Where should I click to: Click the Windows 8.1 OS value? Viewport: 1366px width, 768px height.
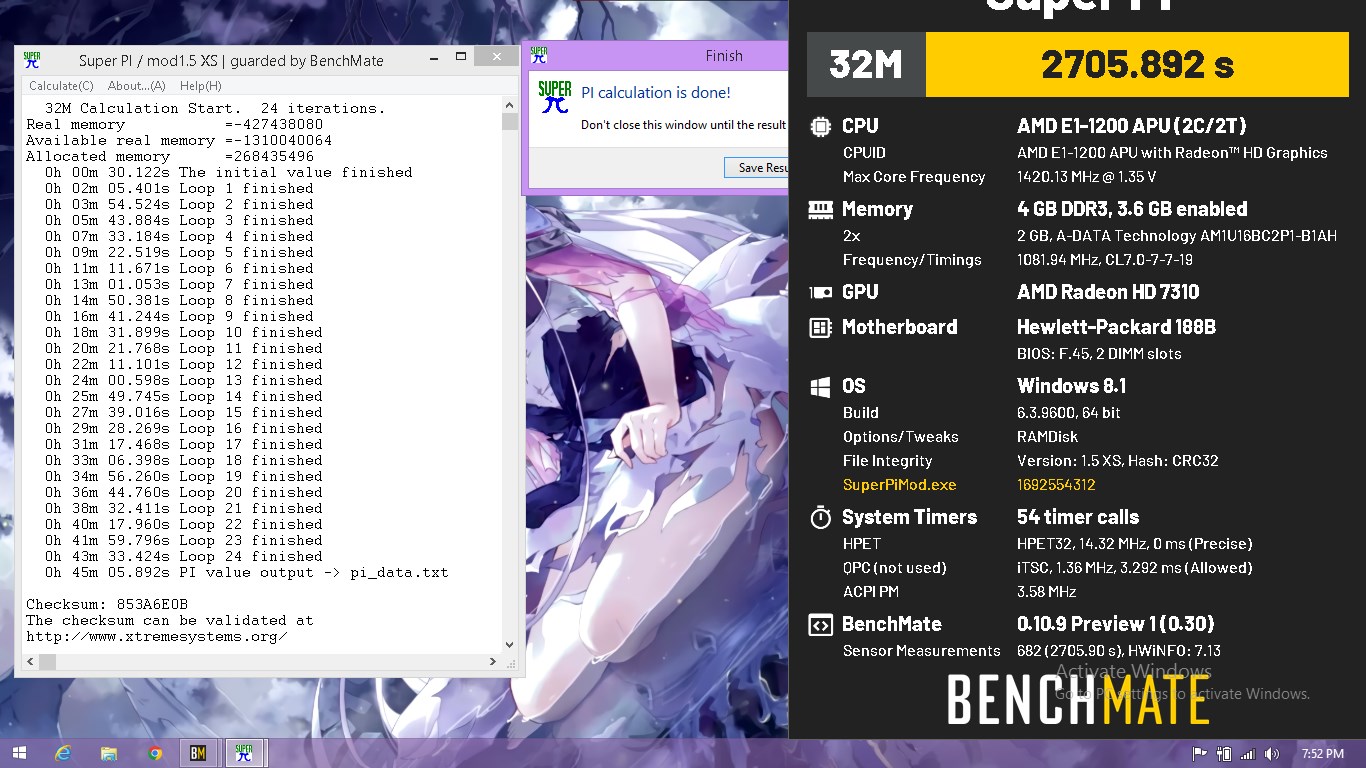1071,386
